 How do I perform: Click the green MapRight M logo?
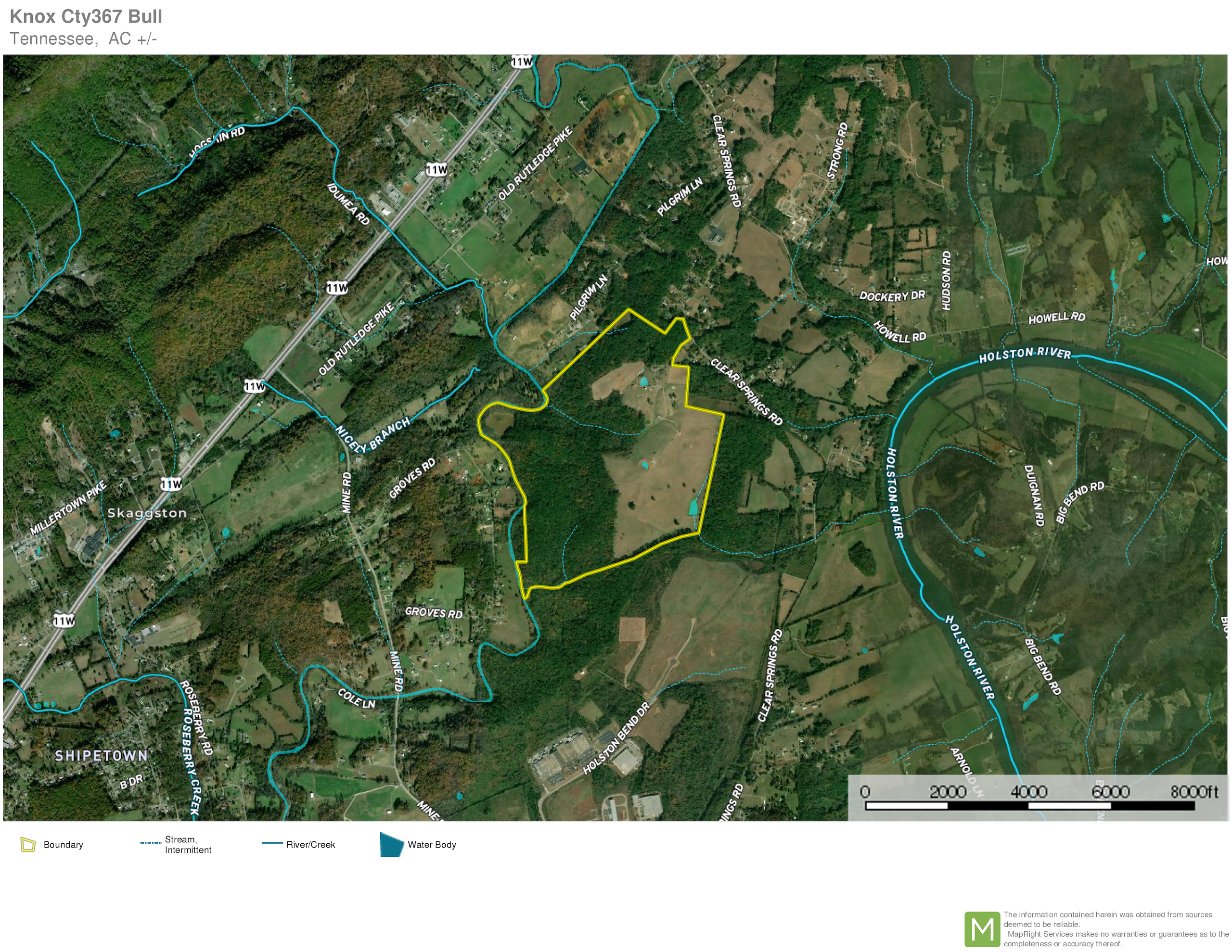click(x=982, y=929)
